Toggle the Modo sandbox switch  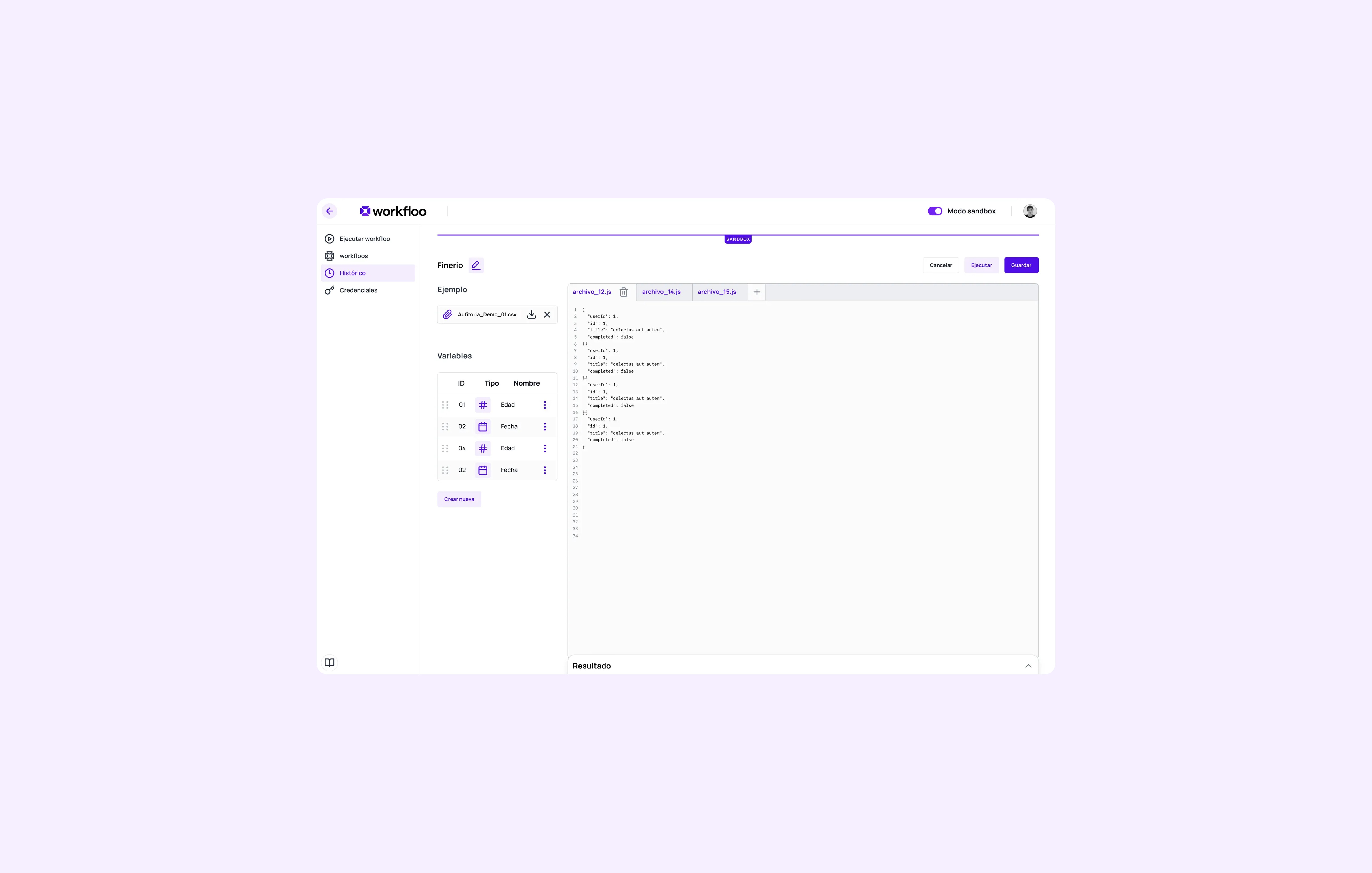[x=934, y=211]
